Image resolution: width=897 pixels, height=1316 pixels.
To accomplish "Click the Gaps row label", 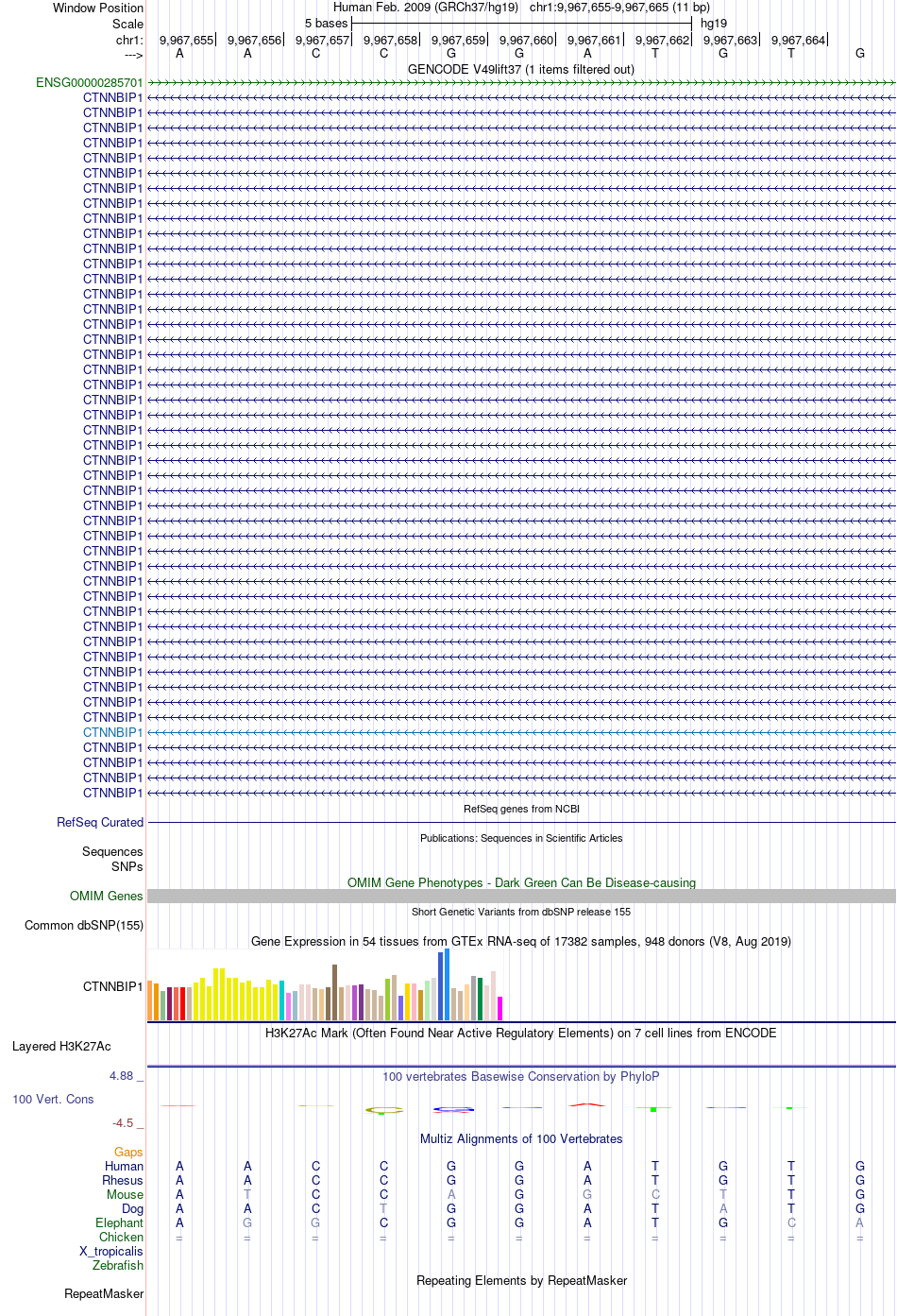I will click(128, 1152).
